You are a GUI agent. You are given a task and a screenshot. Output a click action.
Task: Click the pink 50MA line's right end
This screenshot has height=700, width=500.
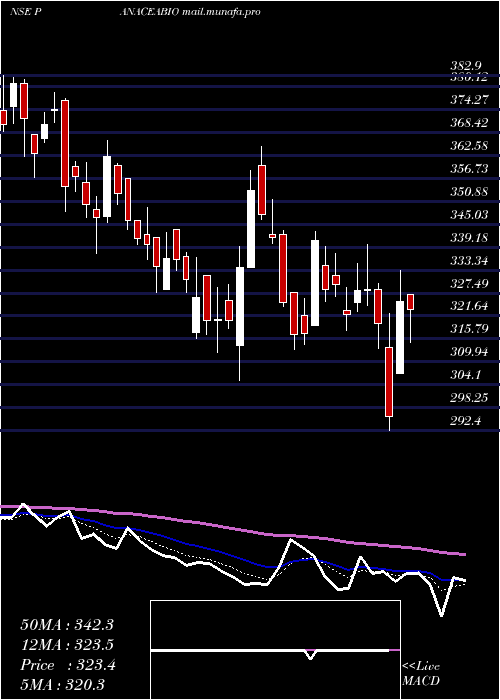coord(463,554)
